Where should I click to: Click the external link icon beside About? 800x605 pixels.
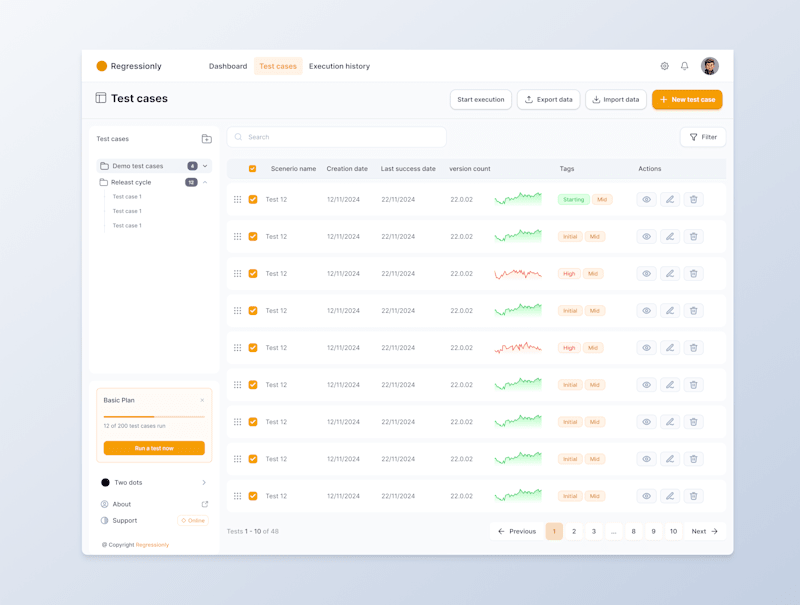pyautogui.click(x=205, y=504)
